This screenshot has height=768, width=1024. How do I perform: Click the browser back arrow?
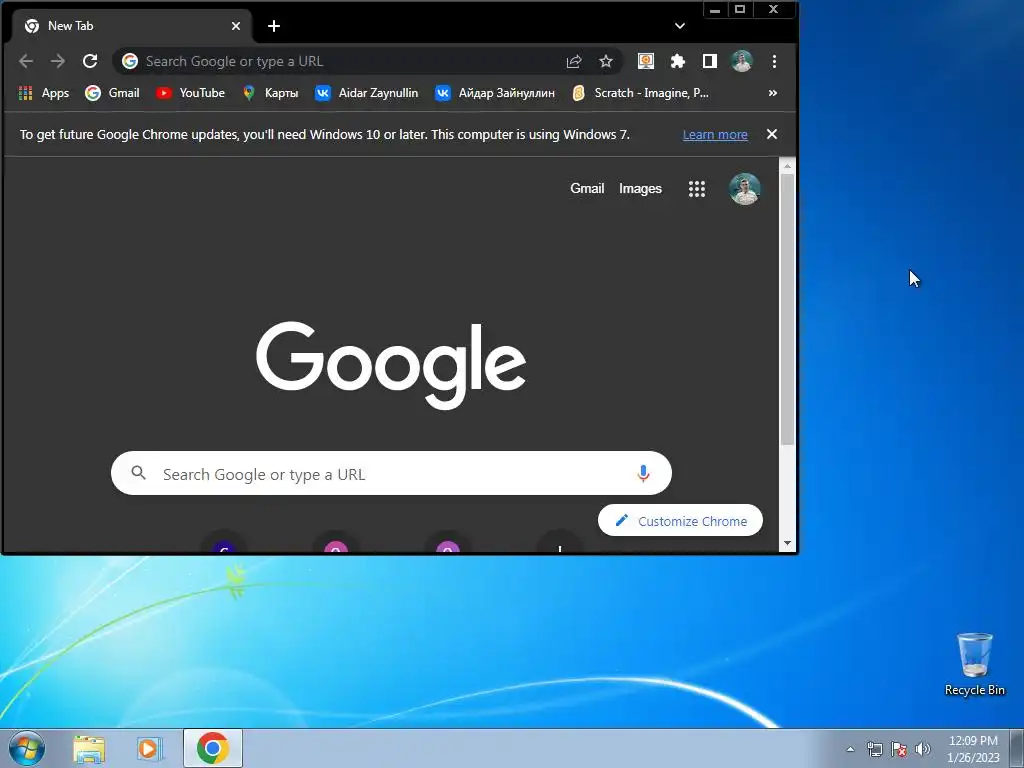click(x=26, y=61)
